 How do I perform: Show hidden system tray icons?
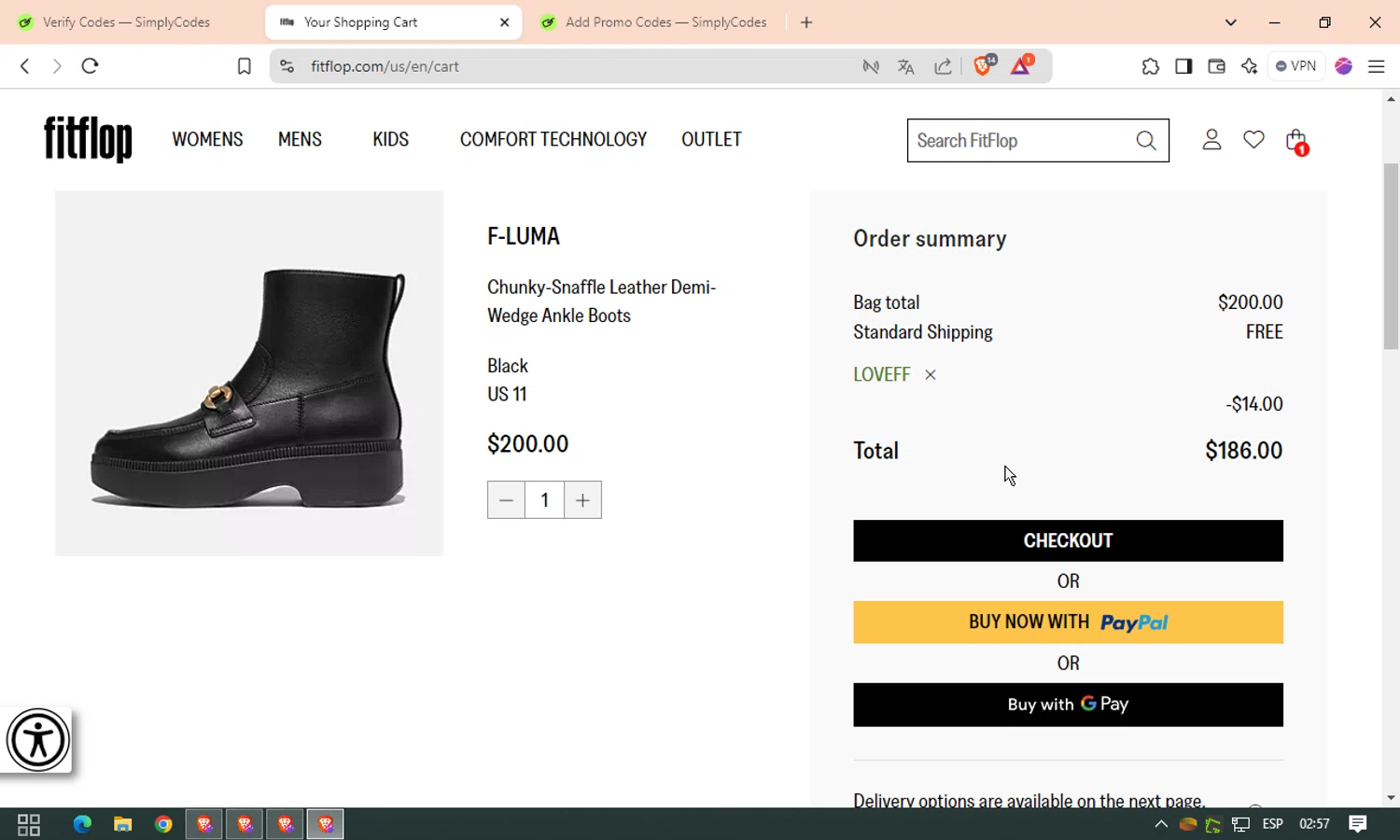pos(1161,824)
